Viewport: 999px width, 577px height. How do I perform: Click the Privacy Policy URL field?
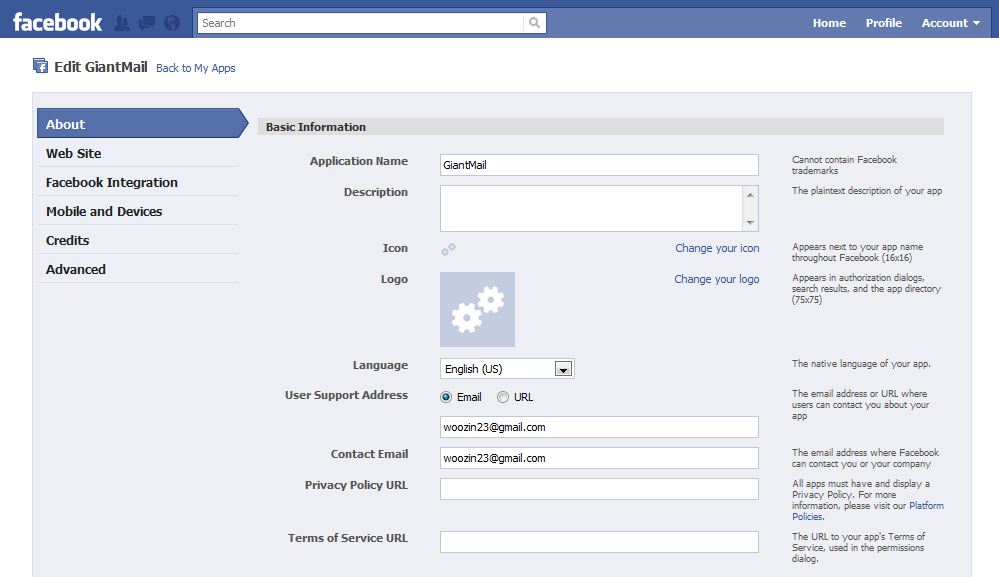[599, 489]
